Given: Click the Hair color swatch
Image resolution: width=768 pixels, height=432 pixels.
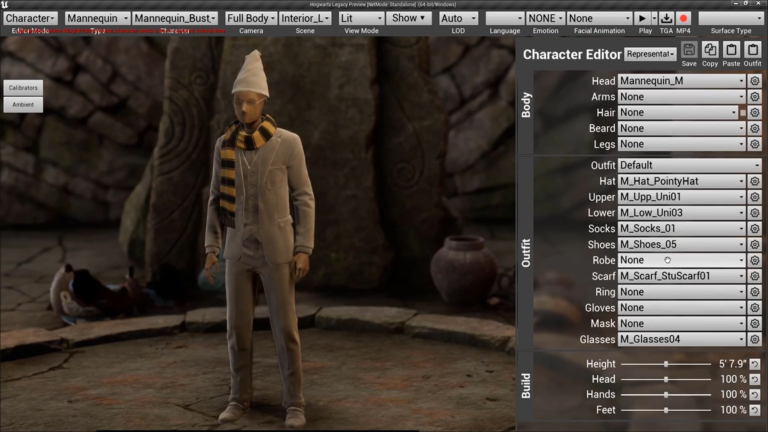Looking at the screenshot, I should pyautogui.click(x=743, y=113).
